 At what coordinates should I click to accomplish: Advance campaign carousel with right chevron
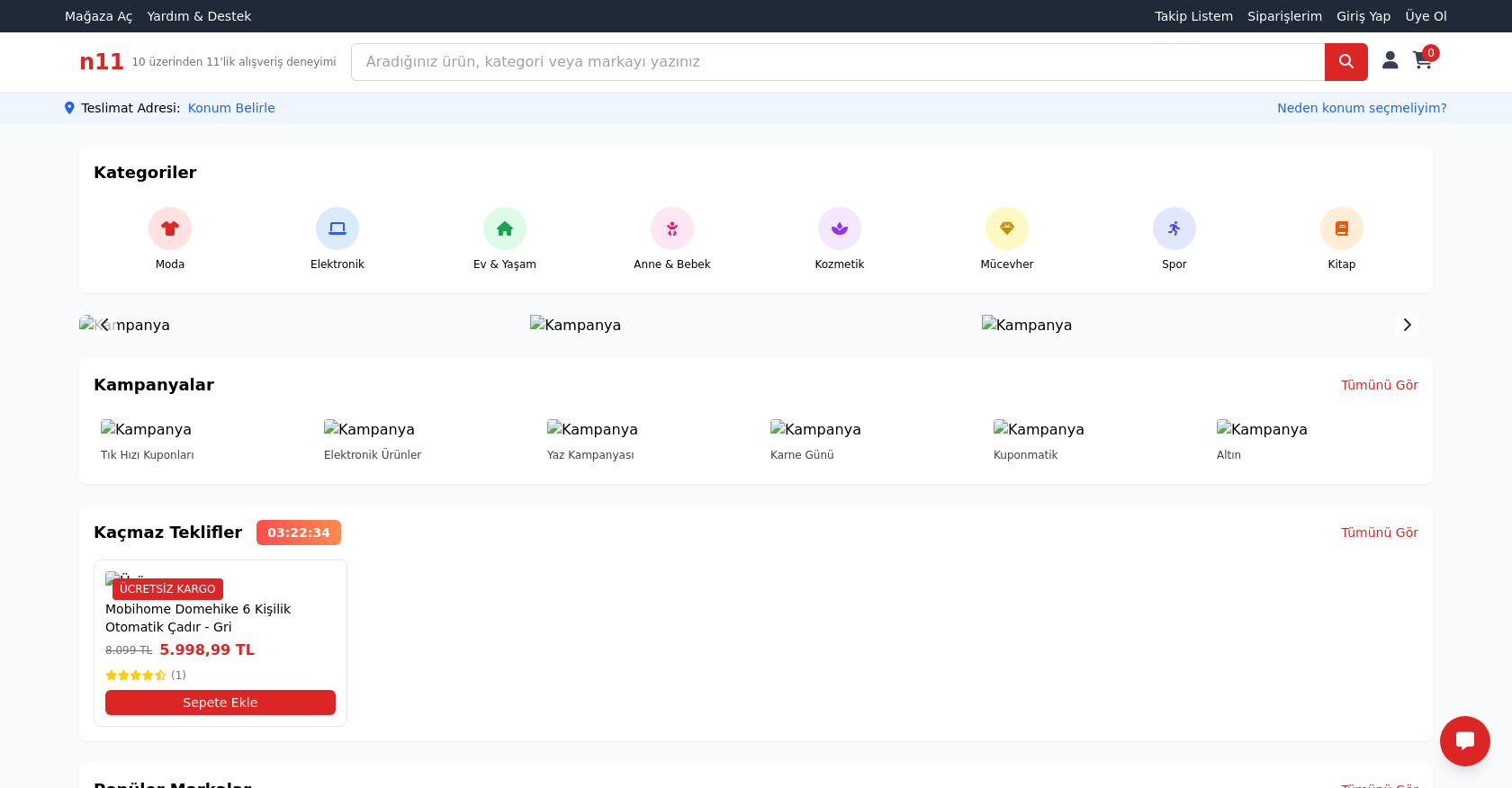pyautogui.click(x=1408, y=325)
